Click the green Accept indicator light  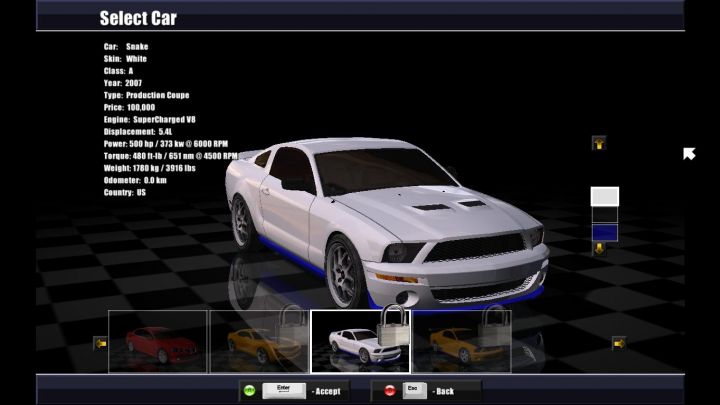(x=249, y=390)
